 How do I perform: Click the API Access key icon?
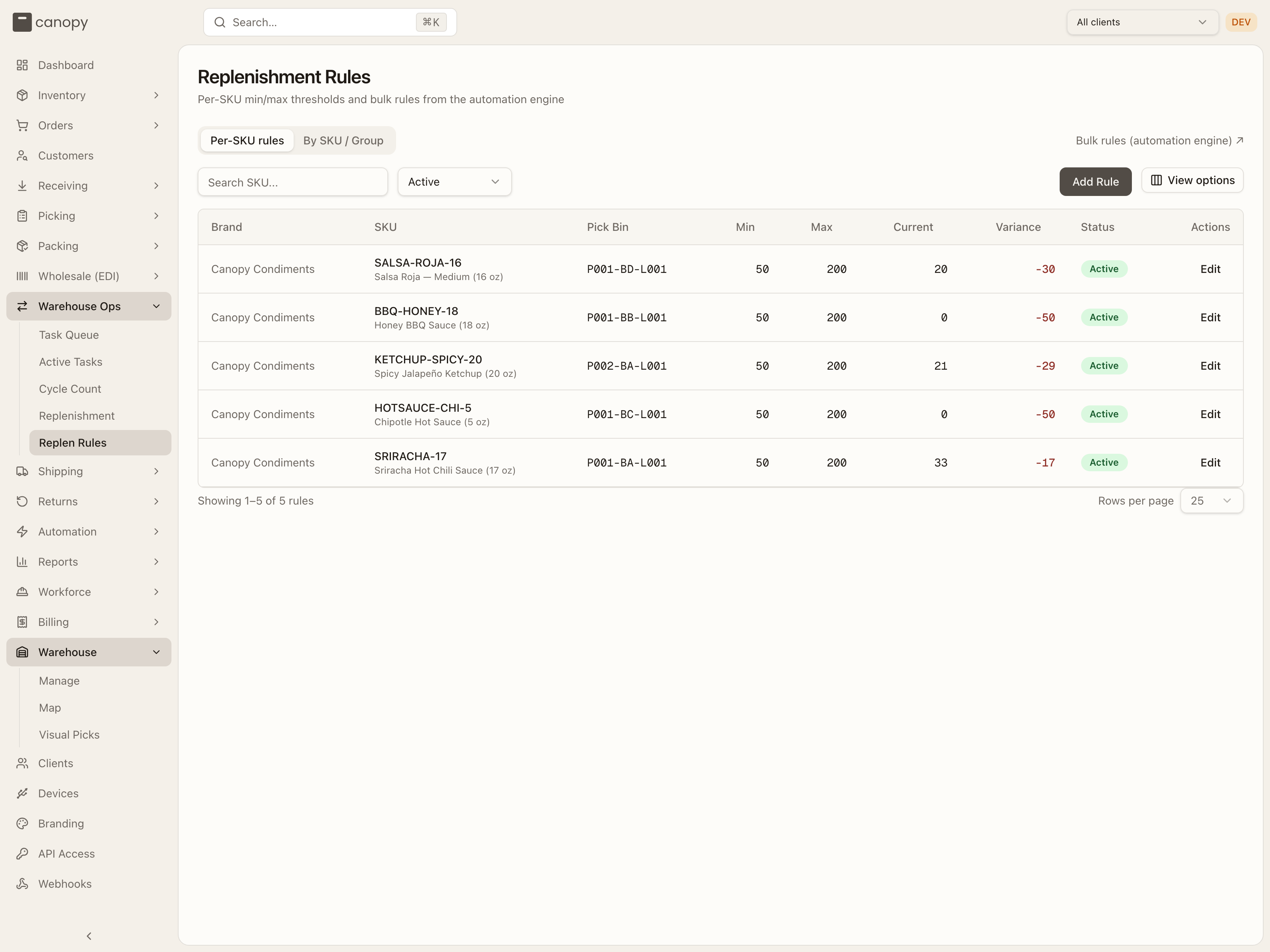tap(22, 854)
